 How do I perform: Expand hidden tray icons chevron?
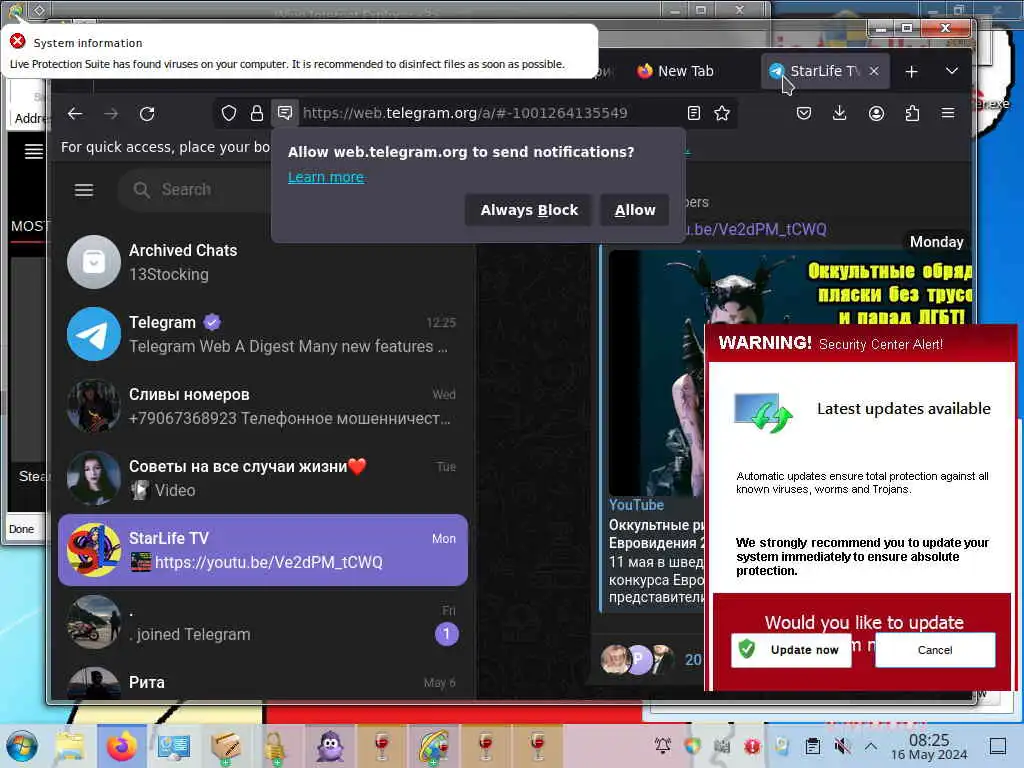tap(871, 746)
